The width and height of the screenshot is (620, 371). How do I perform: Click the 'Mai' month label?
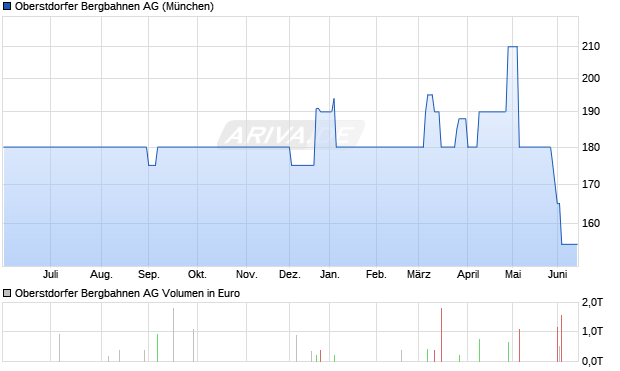tap(513, 274)
